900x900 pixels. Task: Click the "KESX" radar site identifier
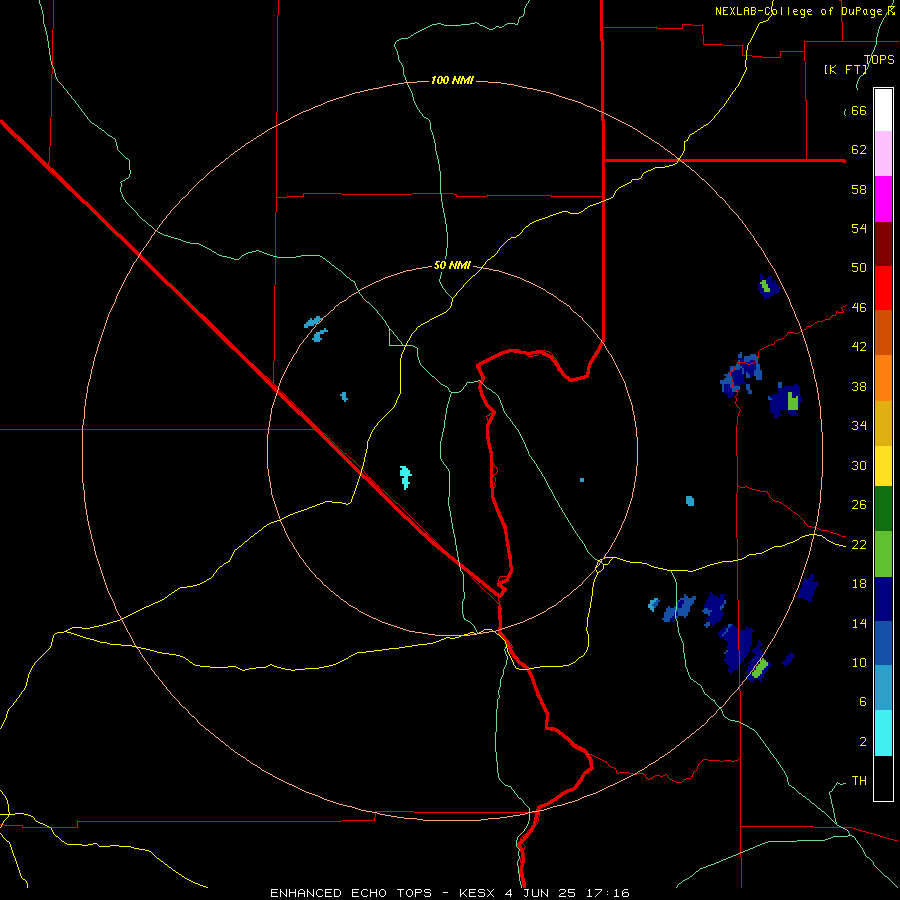[x=479, y=893]
